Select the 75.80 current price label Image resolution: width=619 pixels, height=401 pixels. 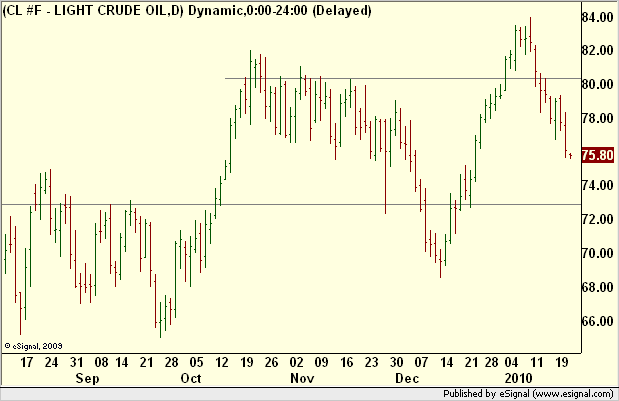pyautogui.click(x=598, y=155)
